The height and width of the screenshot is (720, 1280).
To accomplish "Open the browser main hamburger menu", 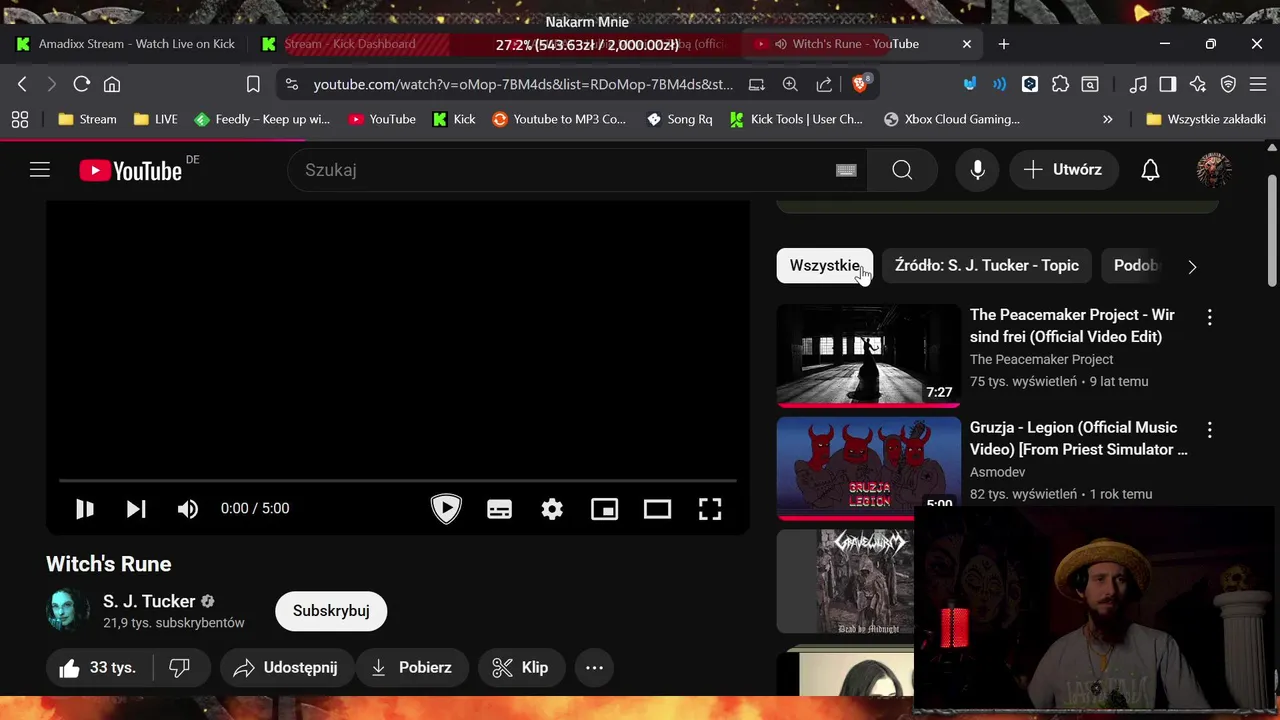I will coord(1258,85).
